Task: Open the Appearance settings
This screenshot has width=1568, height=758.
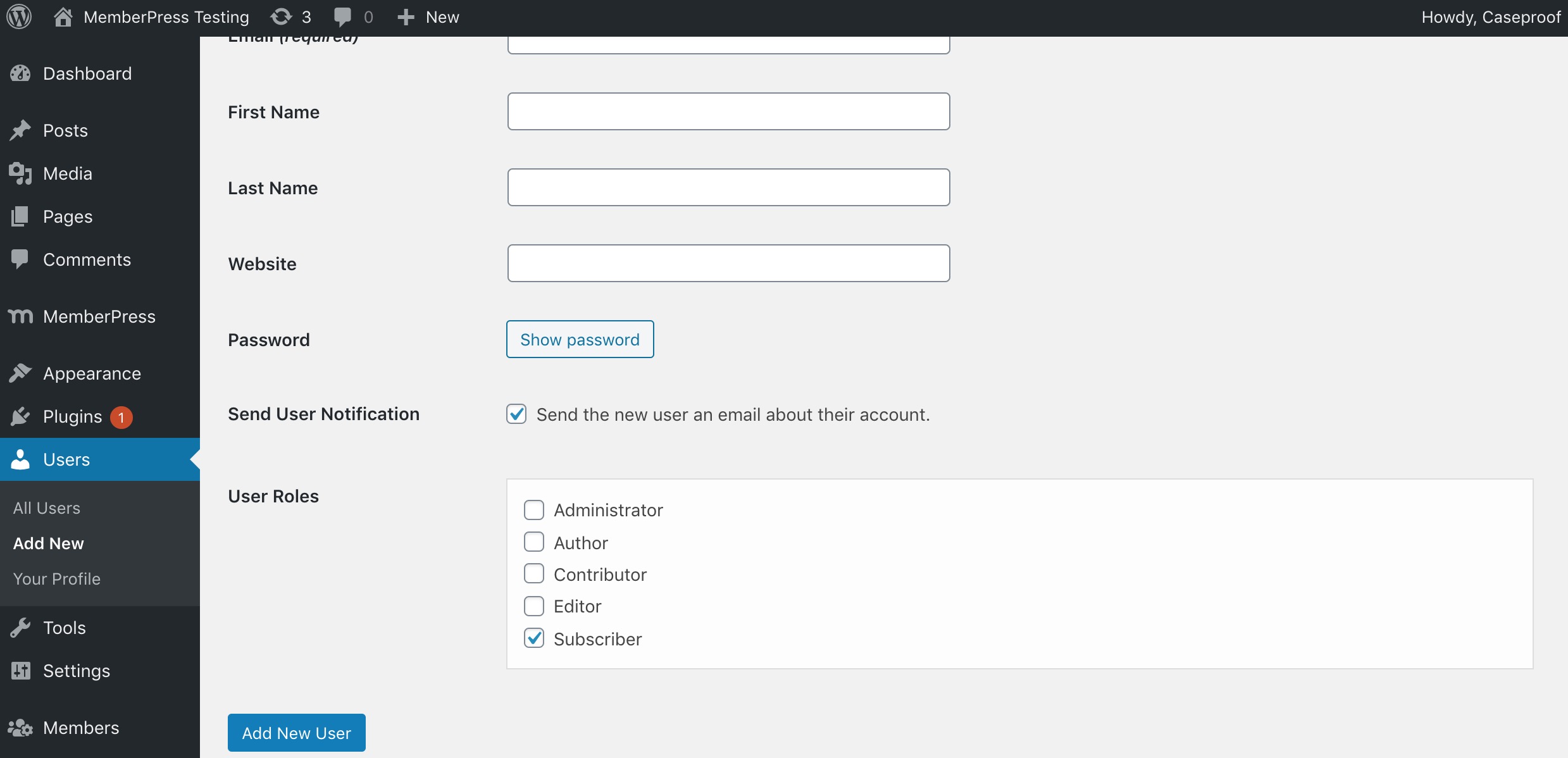Action: click(91, 373)
